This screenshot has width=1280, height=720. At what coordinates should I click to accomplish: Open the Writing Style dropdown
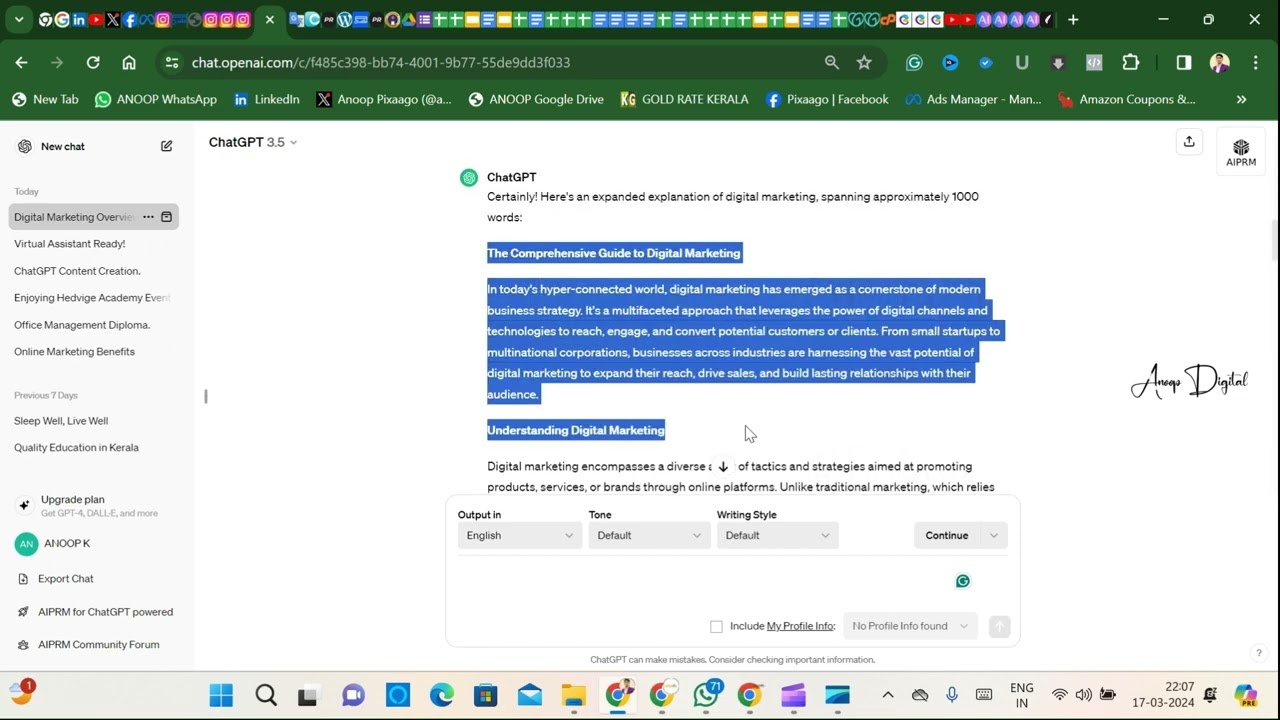point(776,536)
